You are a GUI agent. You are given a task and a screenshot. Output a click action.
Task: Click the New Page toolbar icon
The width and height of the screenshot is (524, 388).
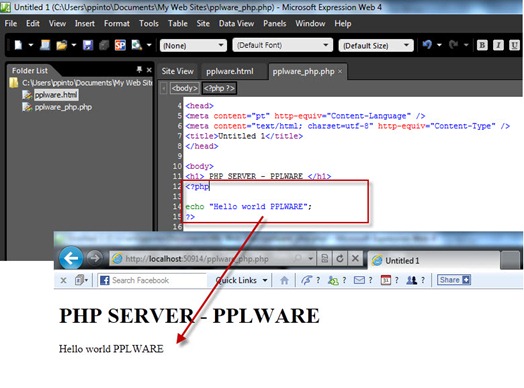pyautogui.click(x=18, y=45)
